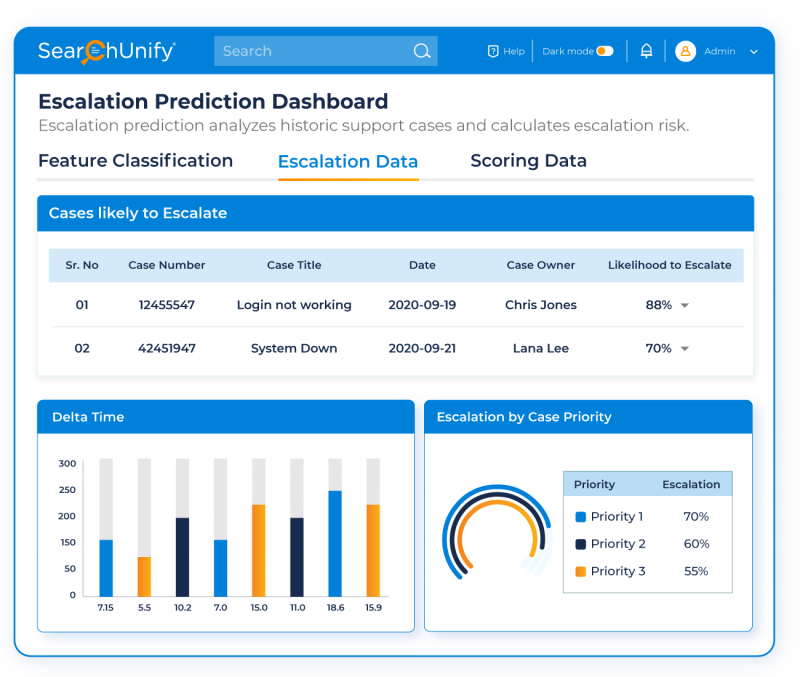Focus the Search input field
800x677 pixels.
pos(326,51)
